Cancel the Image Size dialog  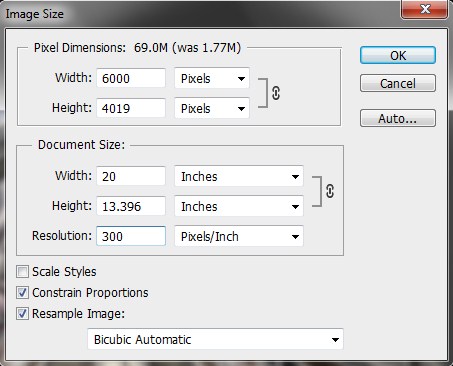(x=398, y=83)
